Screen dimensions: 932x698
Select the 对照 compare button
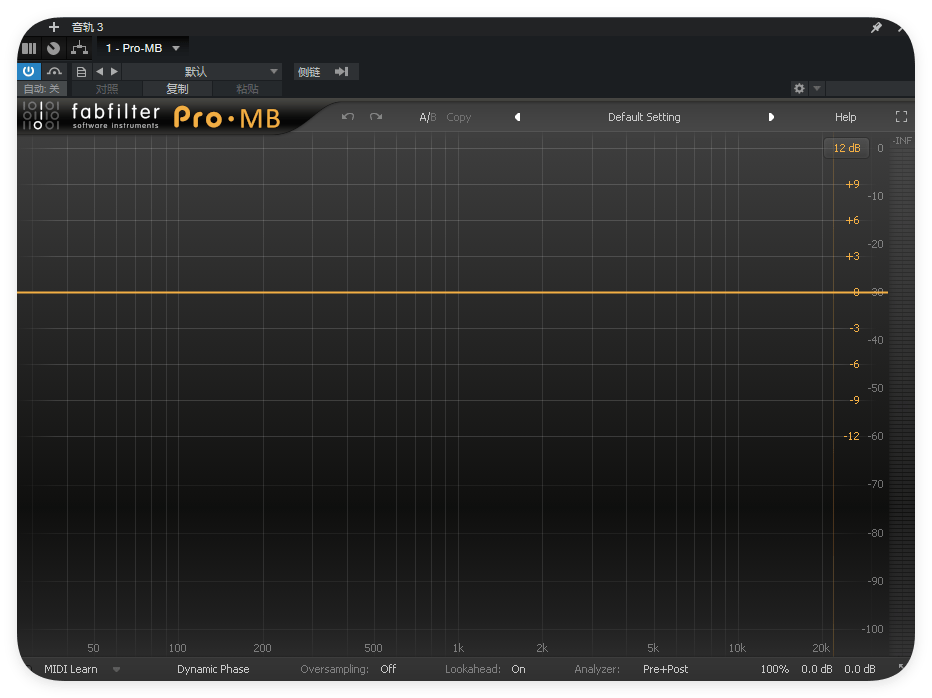tap(107, 89)
